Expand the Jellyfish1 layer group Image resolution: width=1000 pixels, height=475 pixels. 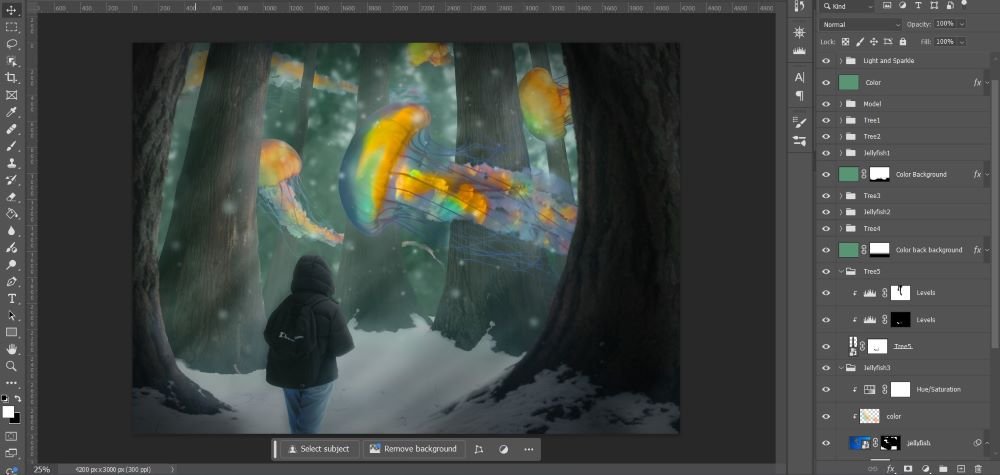click(840, 153)
